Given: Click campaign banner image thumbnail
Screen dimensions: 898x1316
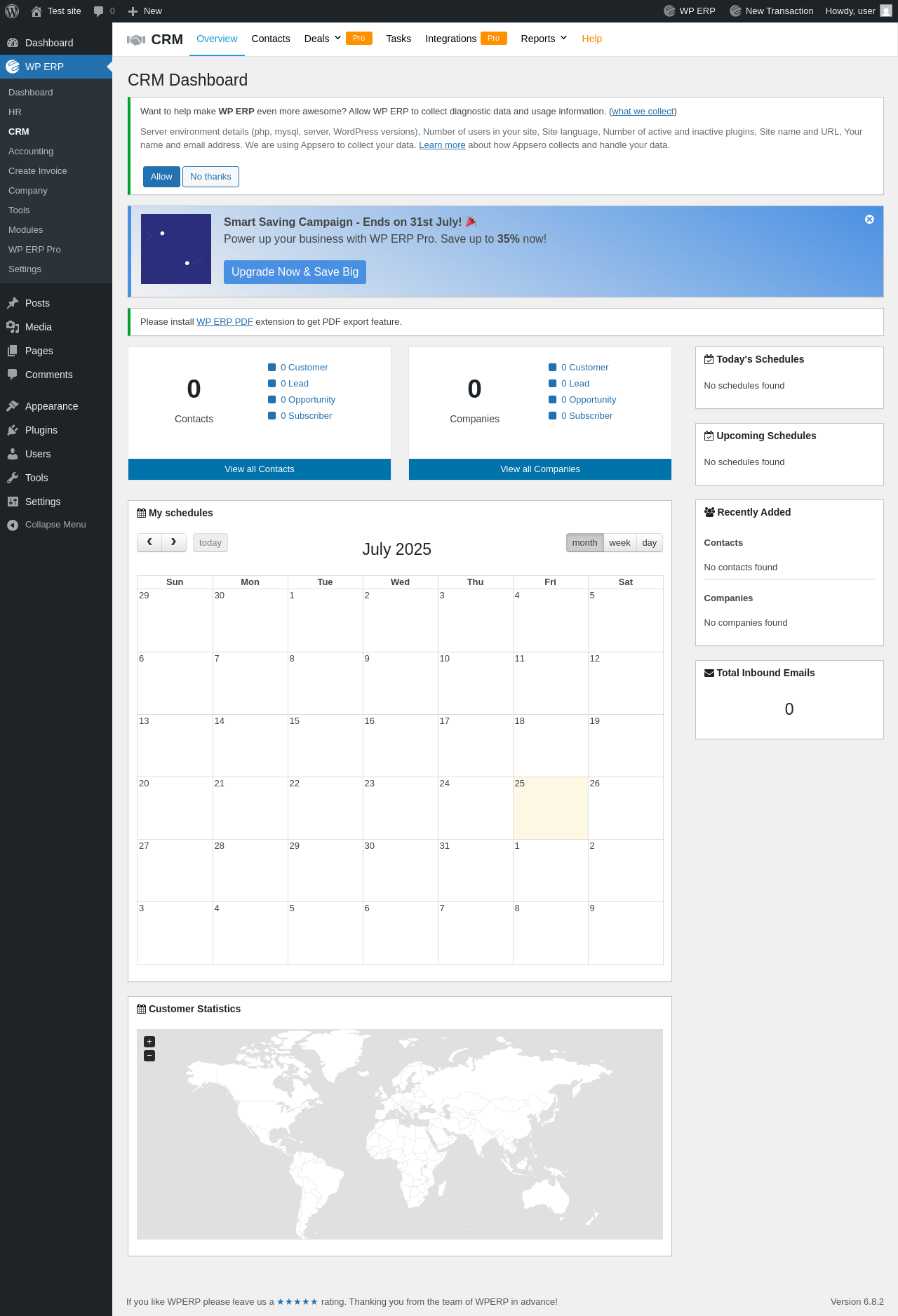Looking at the screenshot, I should pos(176,249).
